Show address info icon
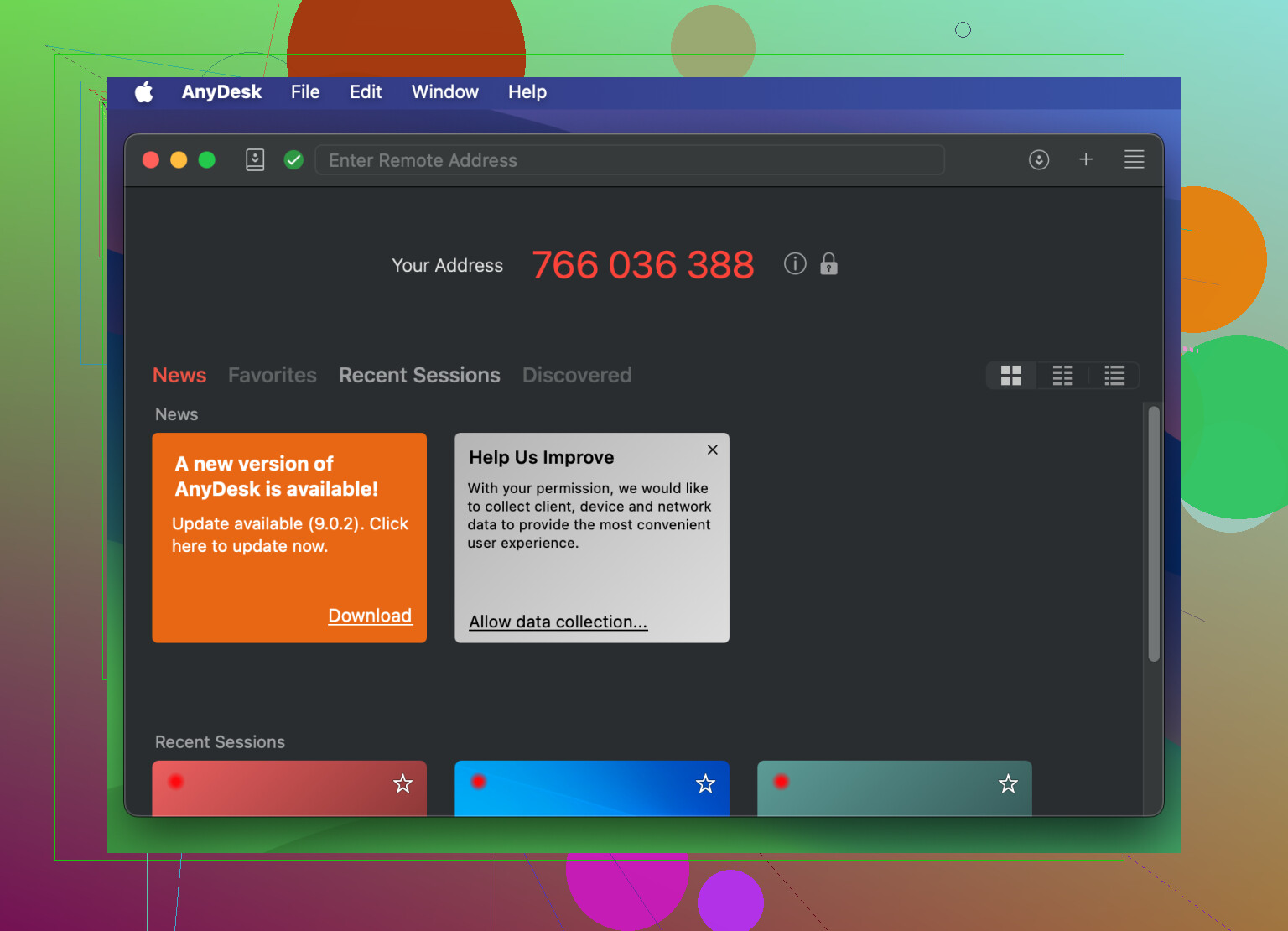Viewport: 1288px width, 931px height. (x=795, y=264)
